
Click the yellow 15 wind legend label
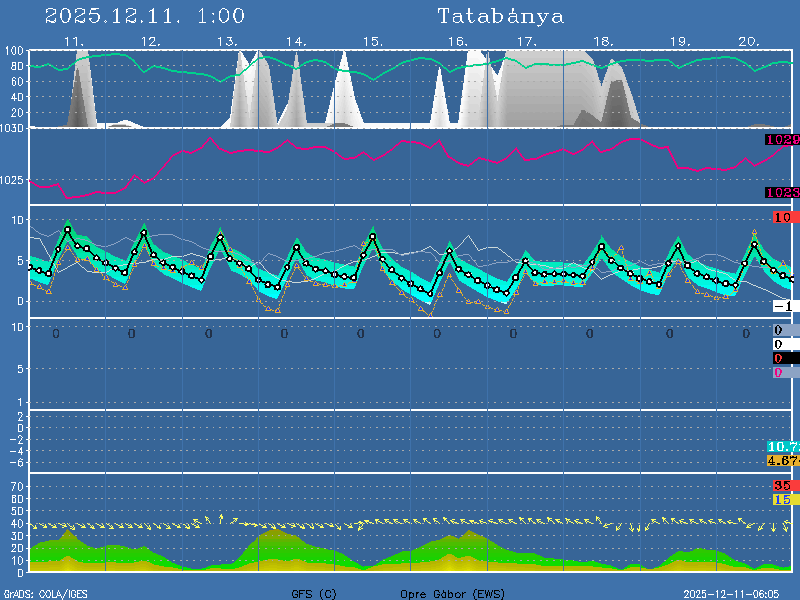[782, 499]
